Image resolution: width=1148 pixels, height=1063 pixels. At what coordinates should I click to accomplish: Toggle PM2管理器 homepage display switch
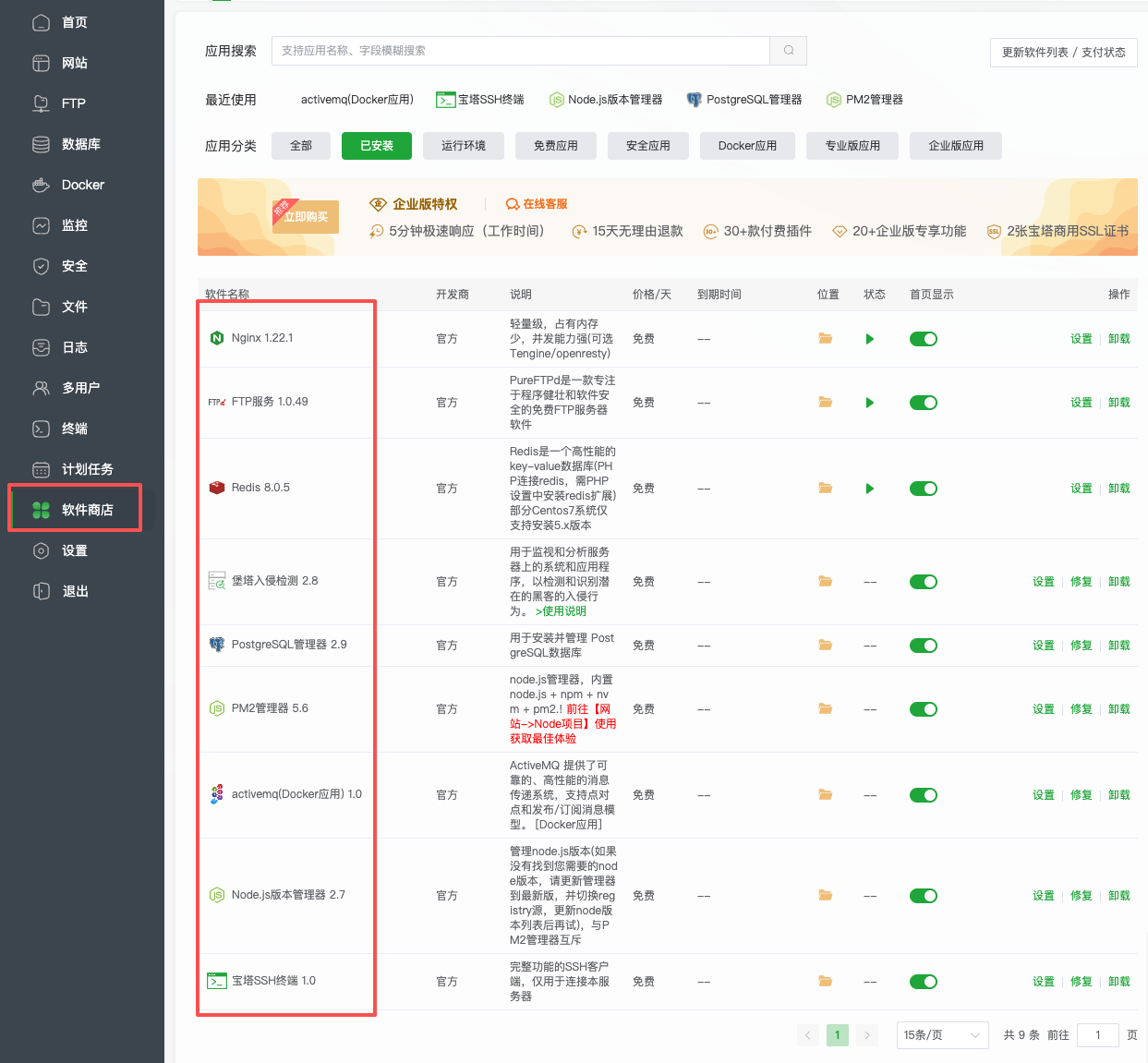(924, 709)
